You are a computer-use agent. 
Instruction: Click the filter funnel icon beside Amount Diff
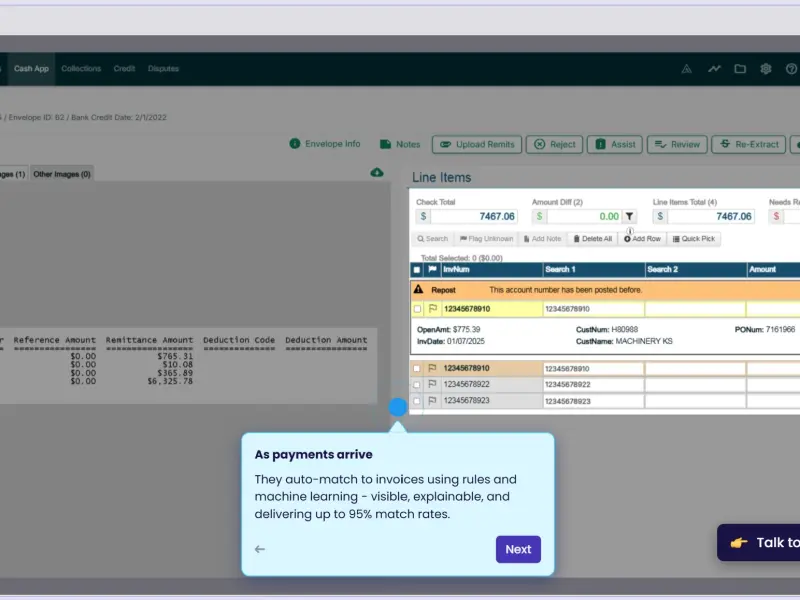[x=630, y=216]
